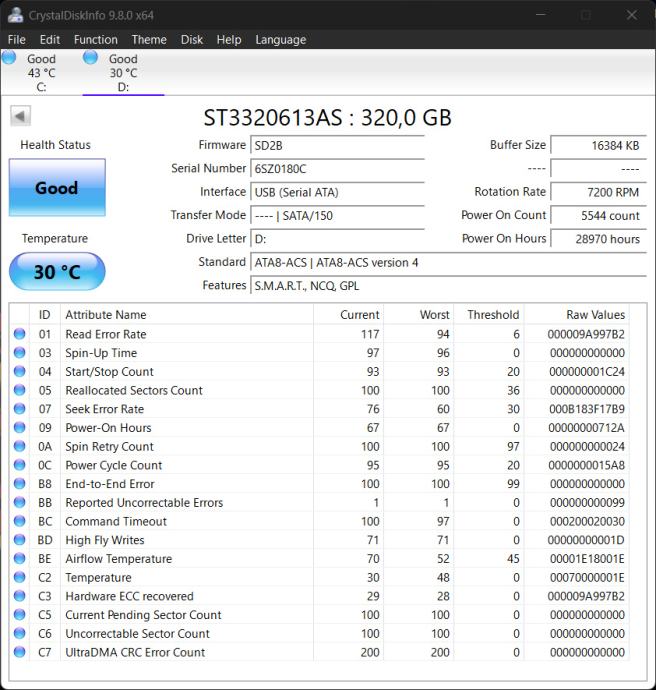Image resolution: width=656 pixels, height=690 pixels.
Task: Open the Function menu
Action: [x=95, y=39]
